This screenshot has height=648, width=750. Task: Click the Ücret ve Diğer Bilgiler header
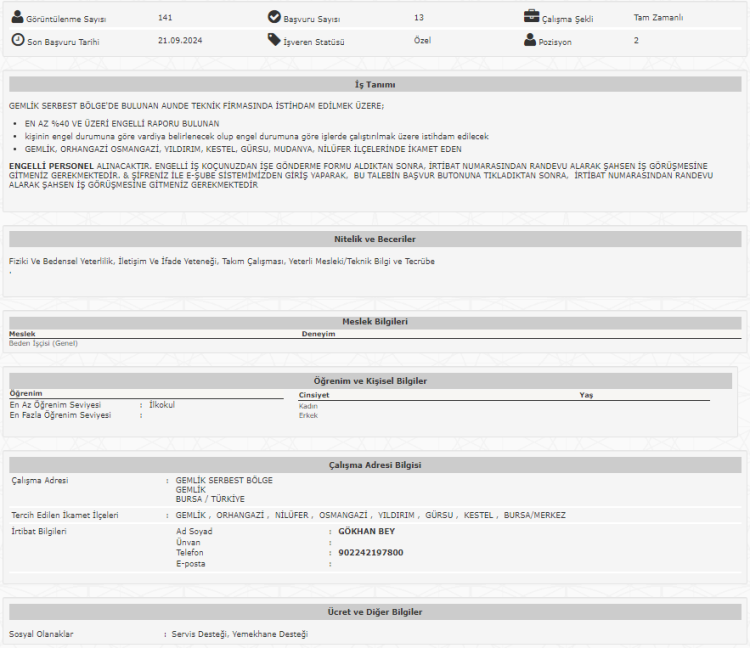(x=375, y=611)
